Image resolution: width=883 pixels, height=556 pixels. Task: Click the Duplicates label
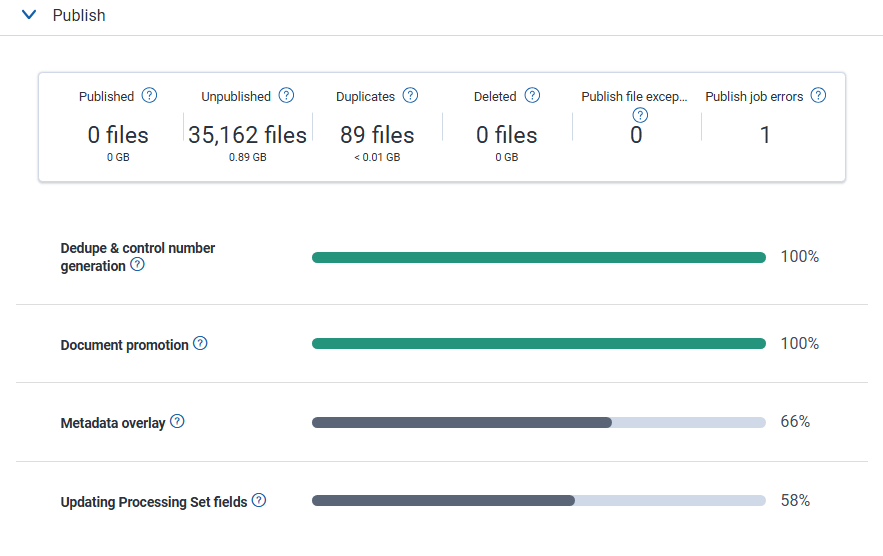coord(365,96)
